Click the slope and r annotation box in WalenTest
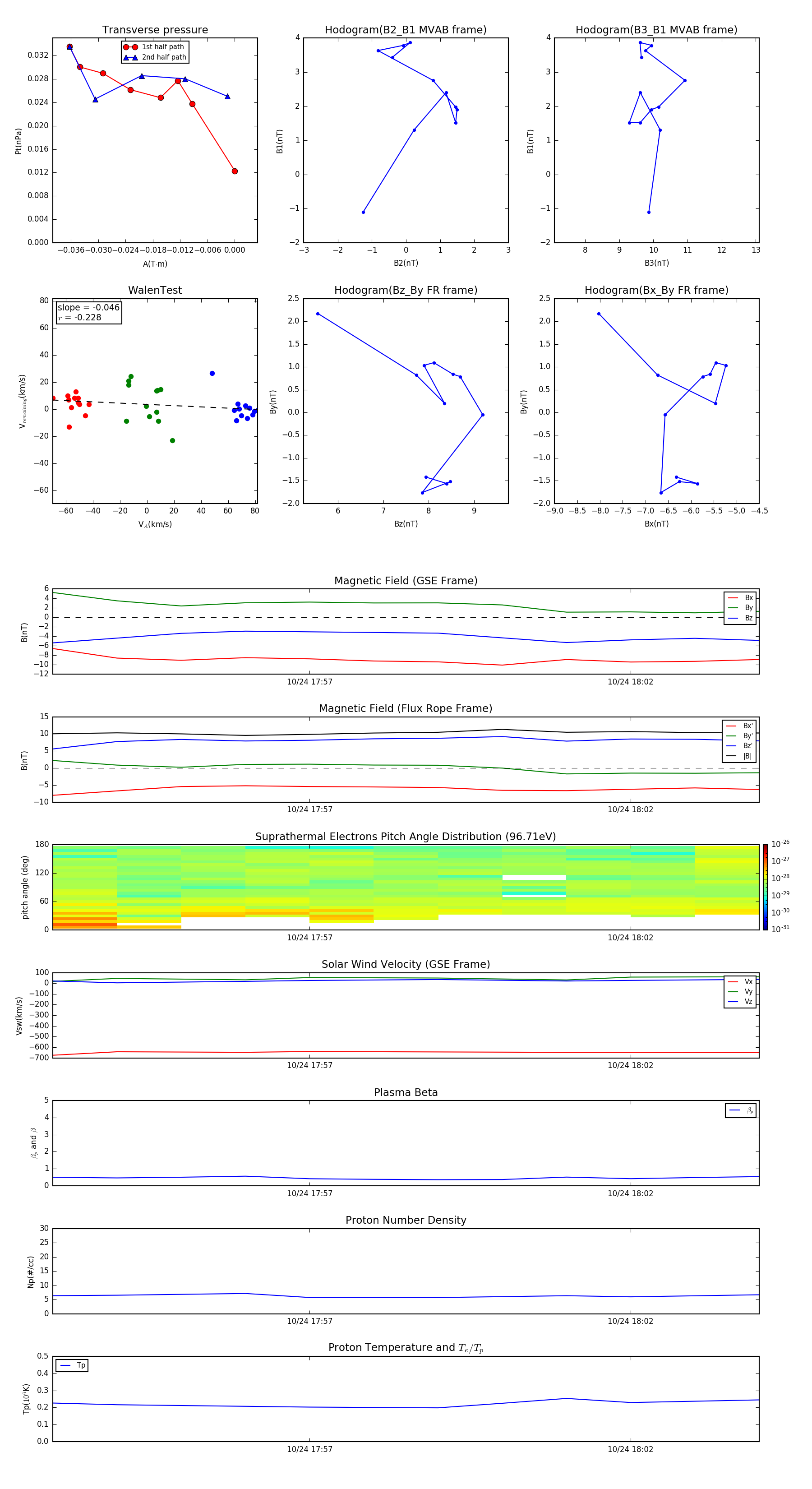The image size is (812, 1489). pyautogui.click(x=88, y=313)
